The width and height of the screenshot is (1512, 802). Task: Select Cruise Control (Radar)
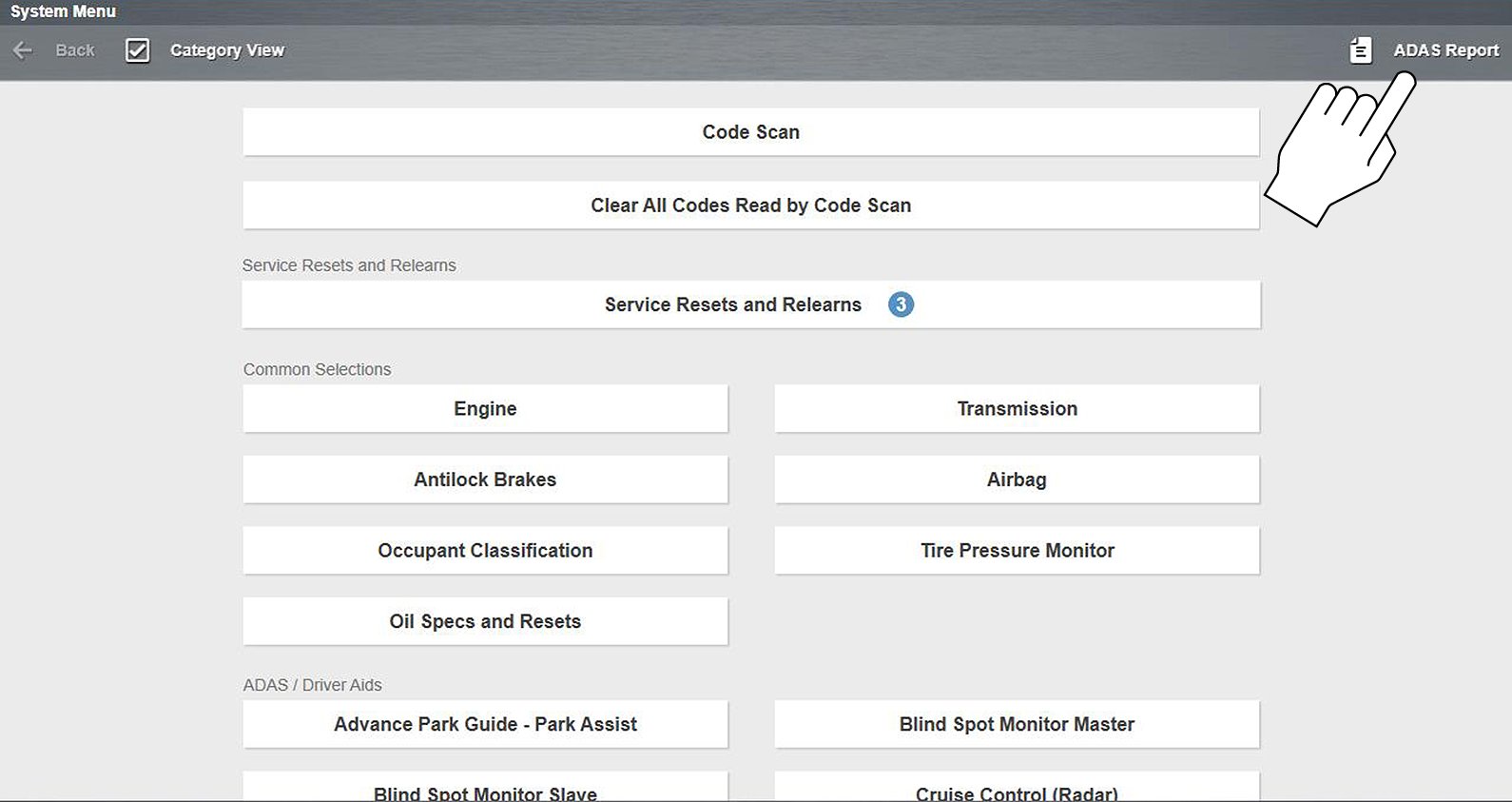pyautogui.click(x=1017, y=790)
